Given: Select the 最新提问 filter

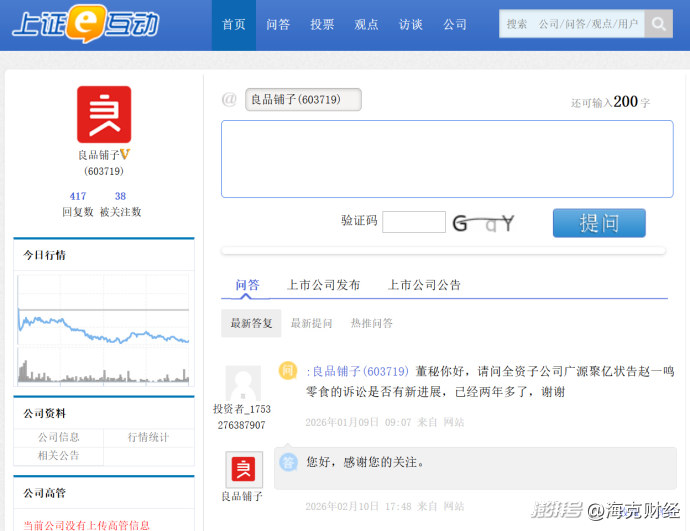Looking at the screenshot, I should click(x=312, y=323).
